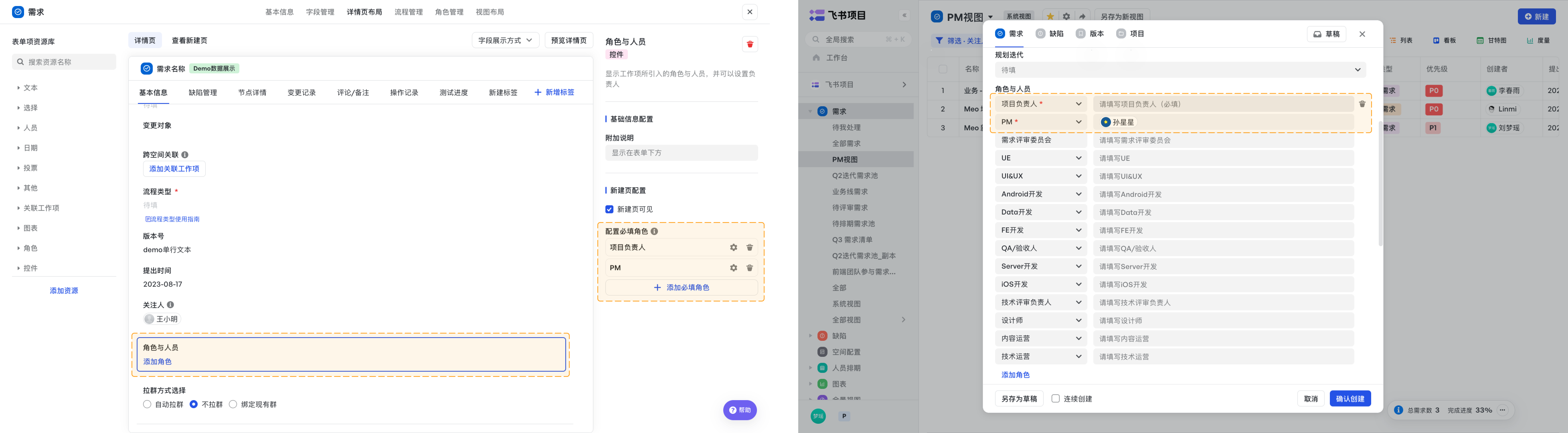Switch to 列表 list view

tap(1401, 40)
